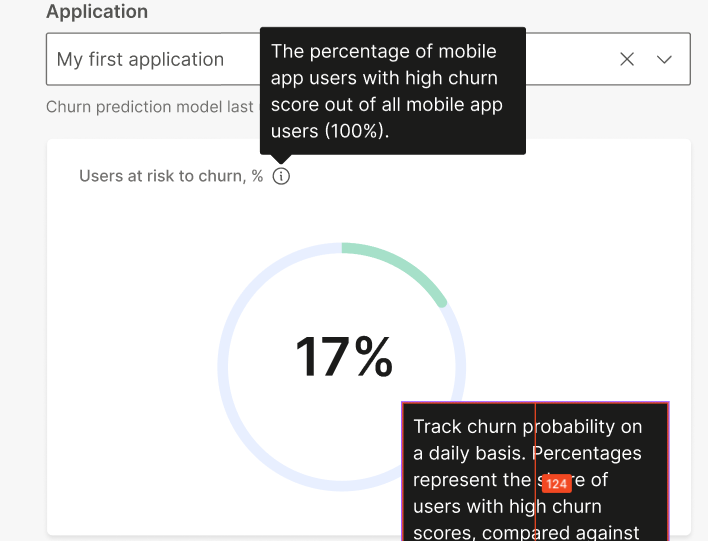Click the 'Application' field label
This screenshot has height=541, width=708.
tap(97, 12)
